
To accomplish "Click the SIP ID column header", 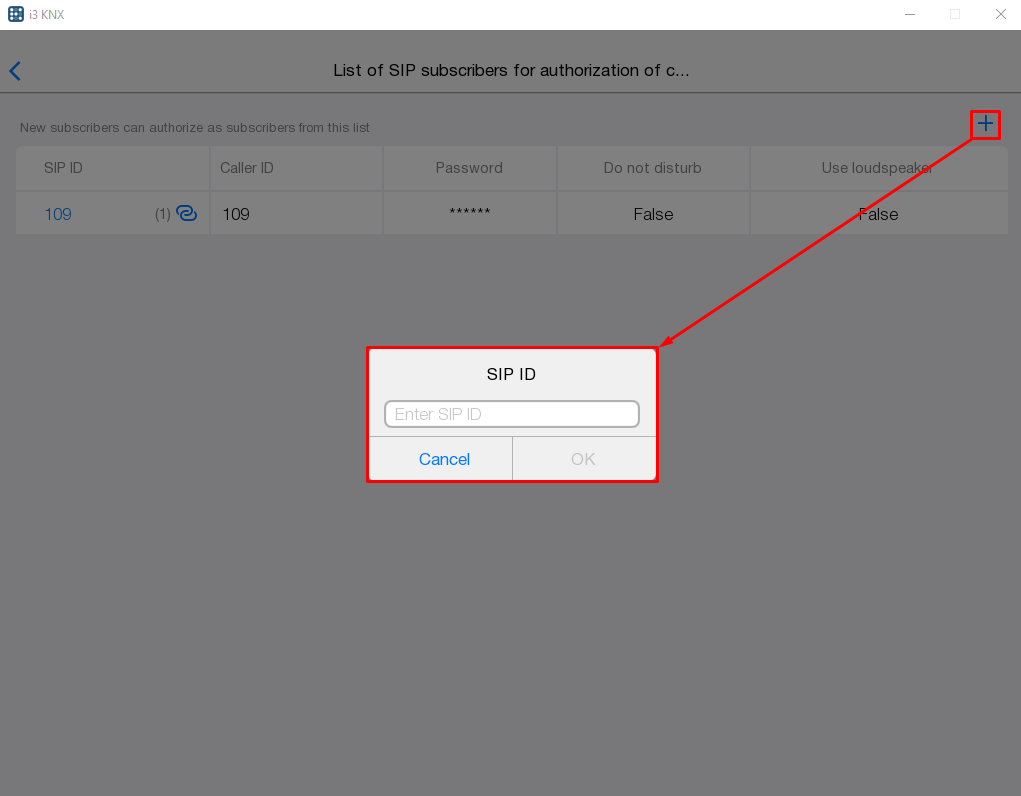I will (63, 168).
